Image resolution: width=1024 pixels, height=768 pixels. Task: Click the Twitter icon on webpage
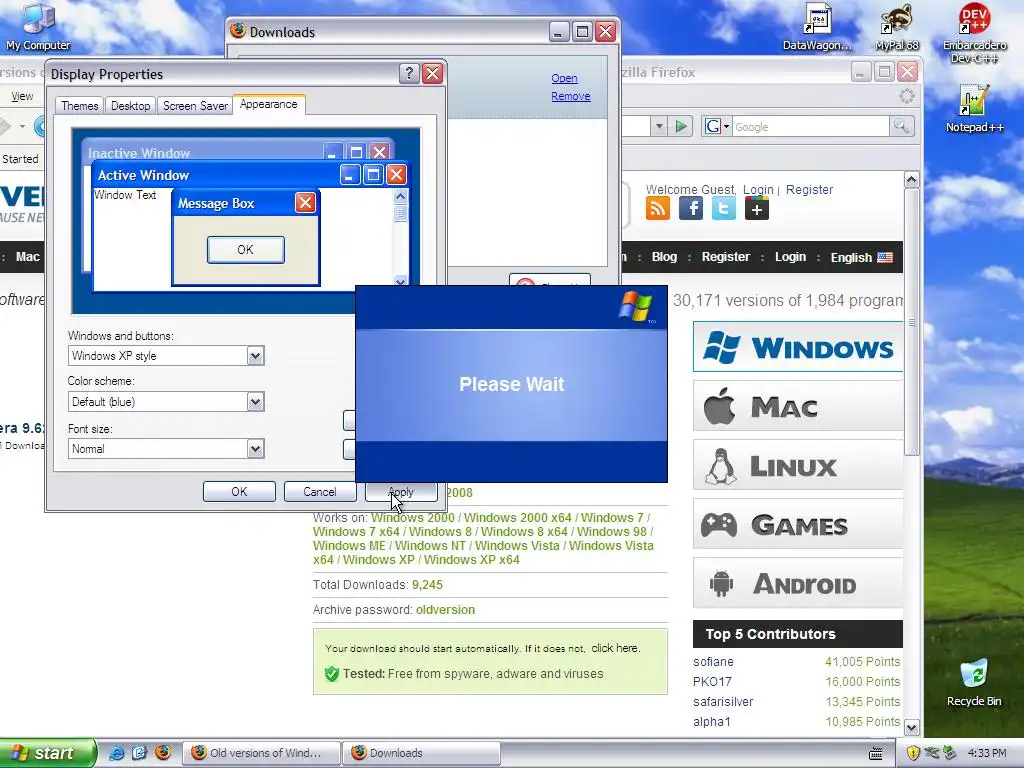724,209
